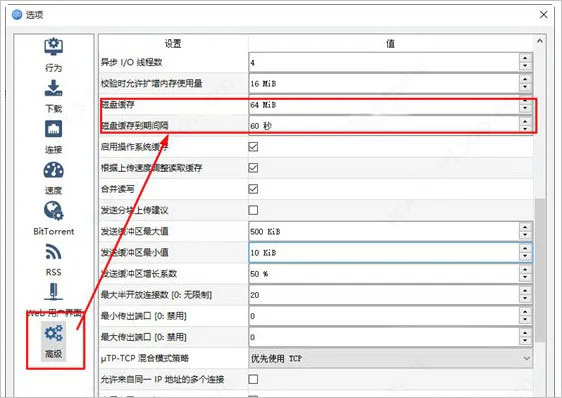The height and width of the screenshot is (398, 562).
Task: Increase 发送缓冲区最小值 value
Action: [x=525, y=248]
